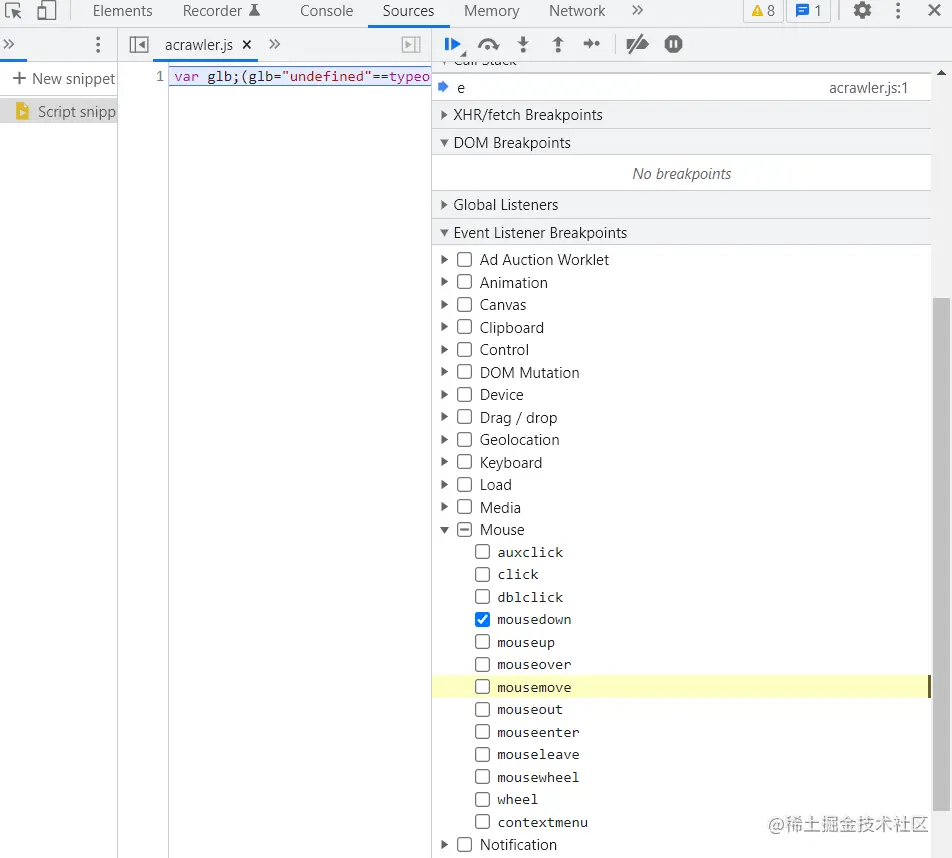The height and width of the screenshot is (858, 952).
Task: Collapse the Mouse event listeners group
Action: 445,530
